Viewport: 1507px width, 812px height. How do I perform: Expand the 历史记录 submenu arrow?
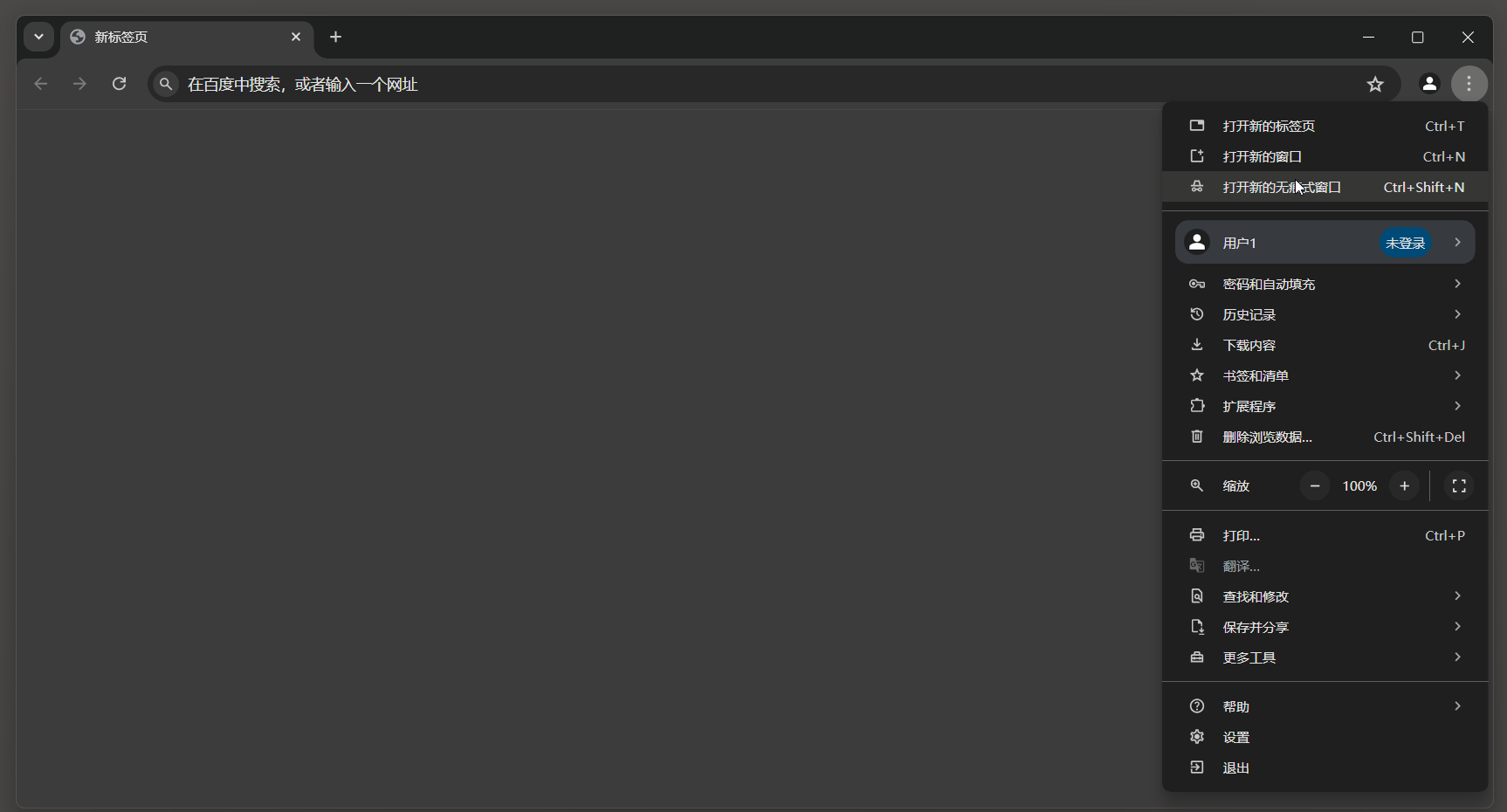click(1457, 314)
